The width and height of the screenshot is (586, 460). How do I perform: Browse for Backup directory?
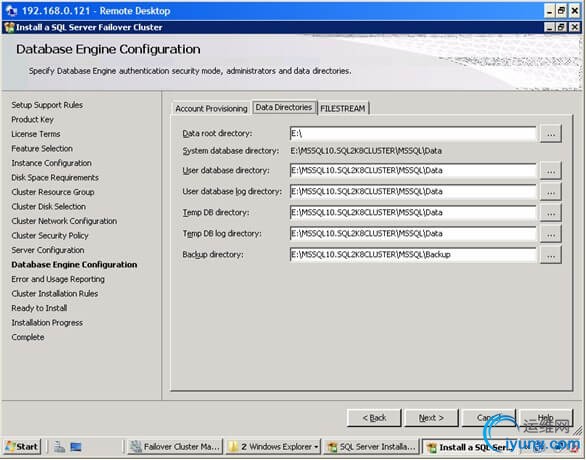[x=550, y=255]
